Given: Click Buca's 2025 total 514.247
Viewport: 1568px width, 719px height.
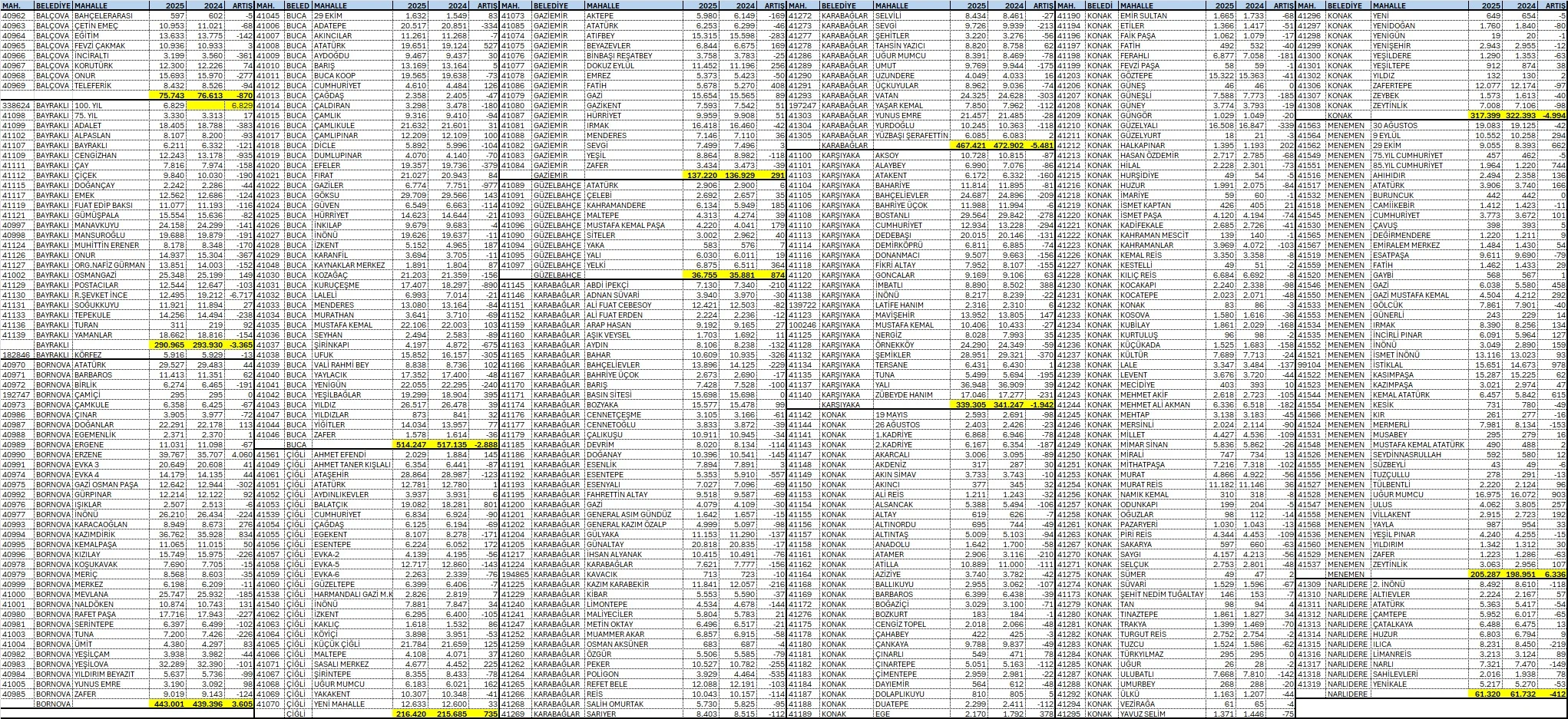Looking at the screenshot, I should [411, 444].
